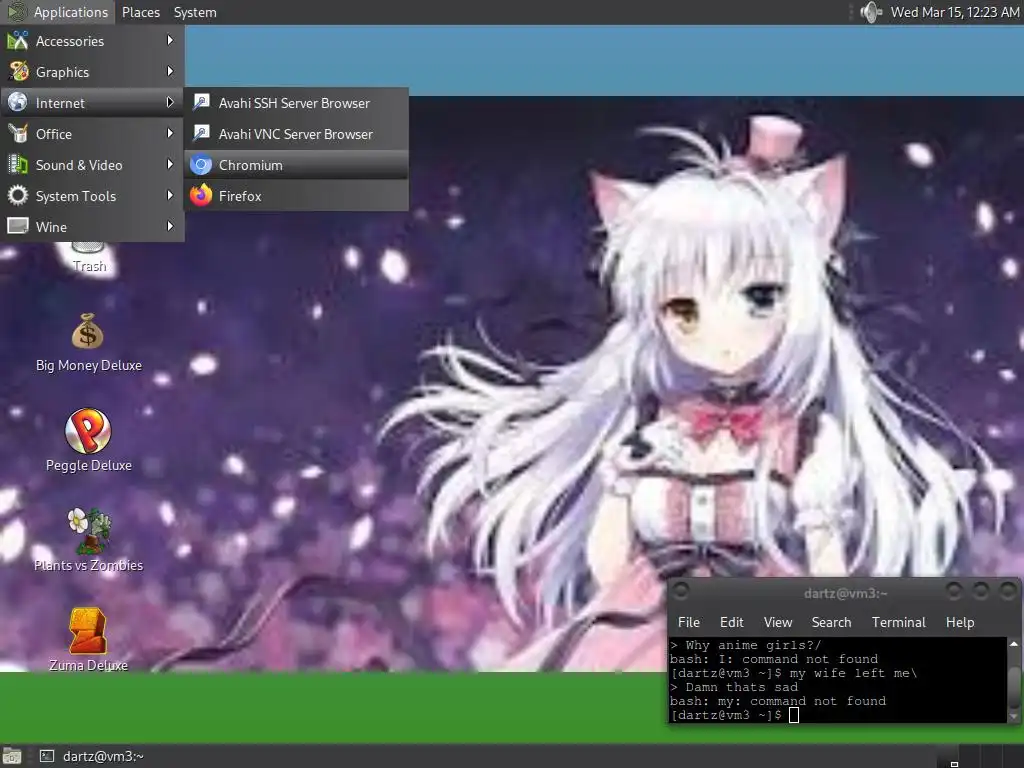Click the Avahi SSH Server Browser icon
The width and height of the screenshot is (1024, 768).
tap(201, 103)
